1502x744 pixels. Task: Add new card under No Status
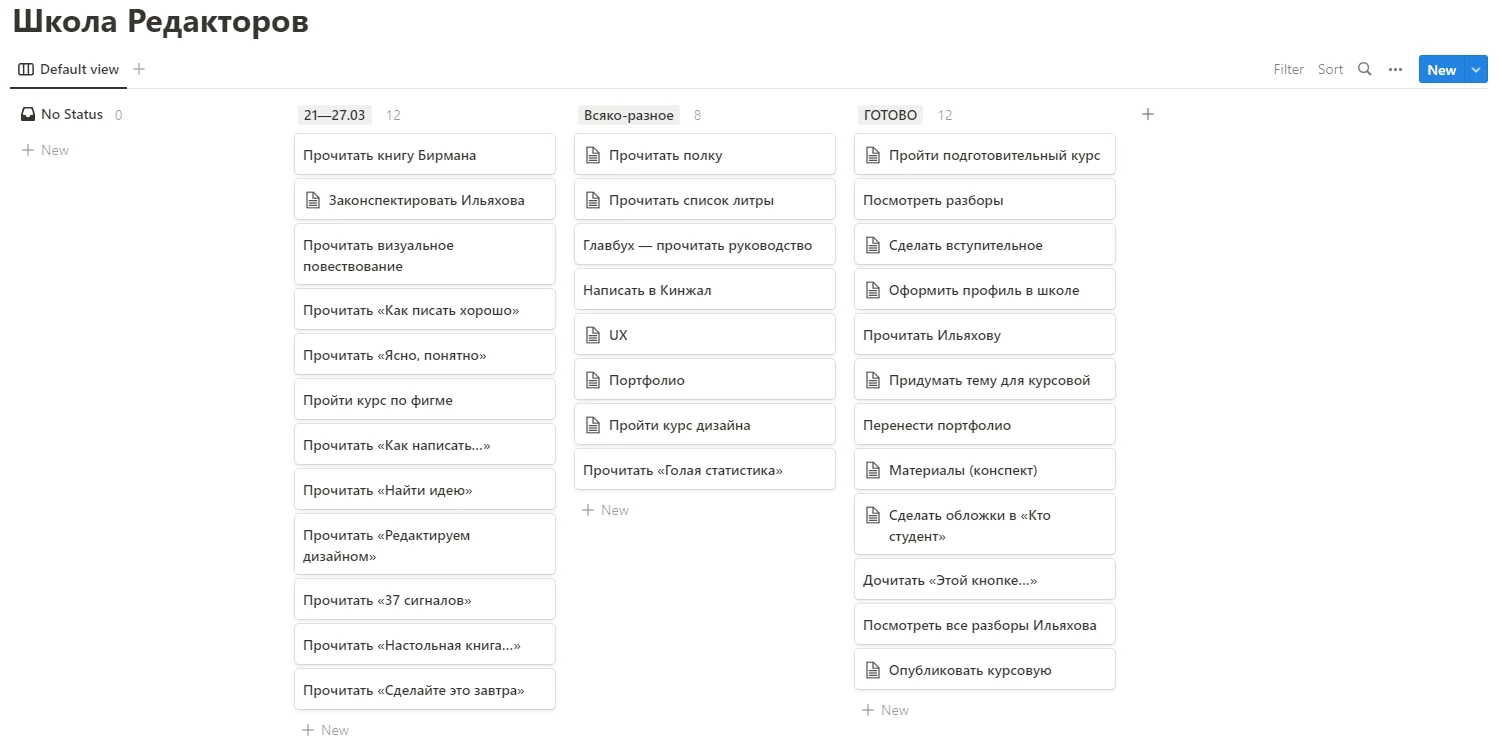point(46,150)
